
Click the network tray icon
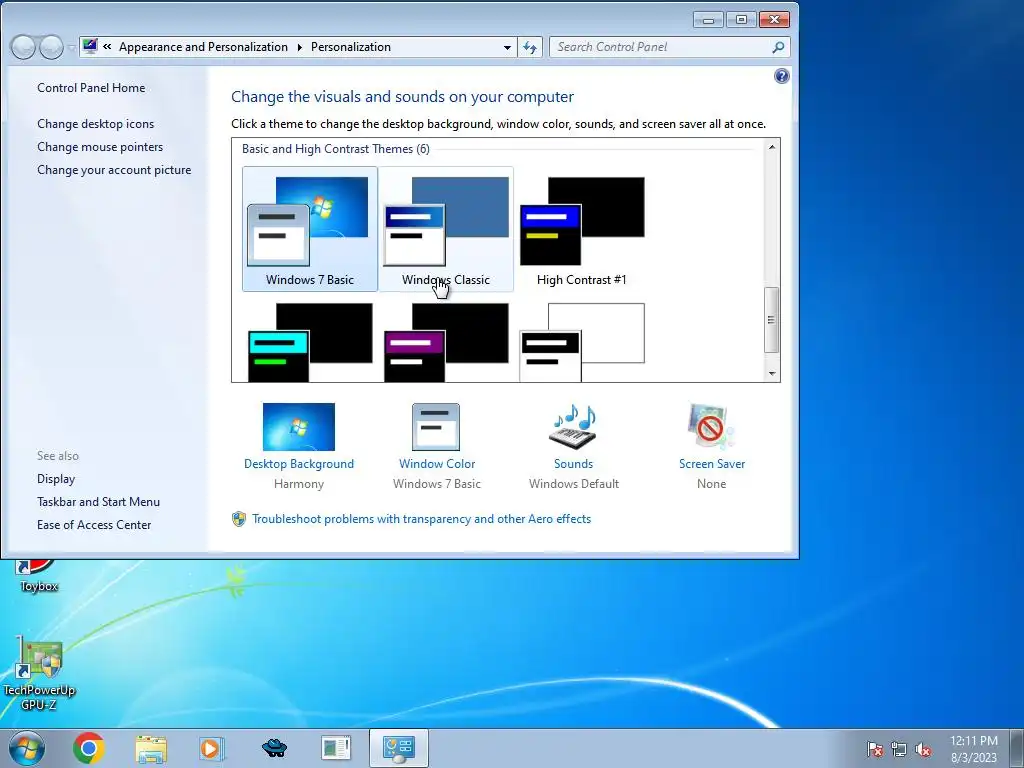click(899, 749)
